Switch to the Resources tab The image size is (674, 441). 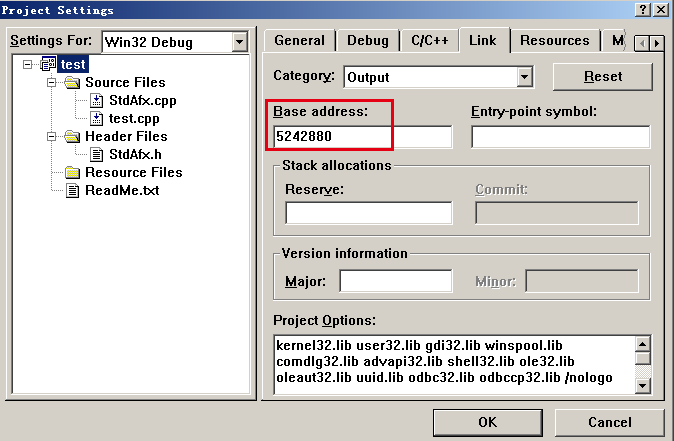554,41
